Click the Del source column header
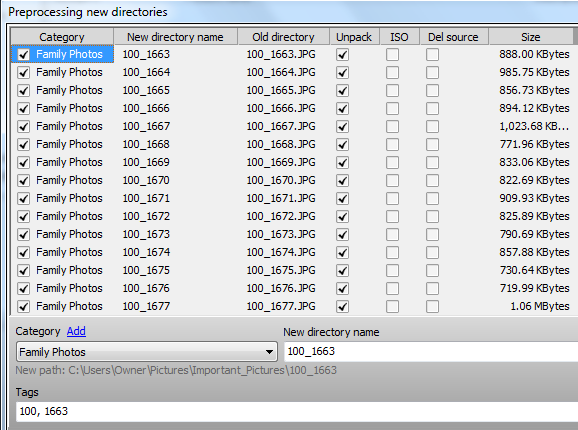 (x=453, y=37)
